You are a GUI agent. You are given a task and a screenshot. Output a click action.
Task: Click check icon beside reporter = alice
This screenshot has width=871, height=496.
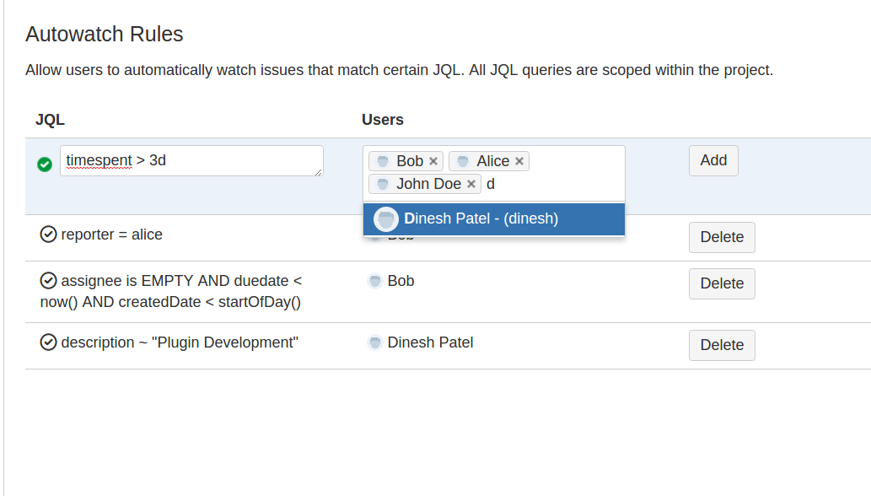pyautogui.click(x=48, y=235)
